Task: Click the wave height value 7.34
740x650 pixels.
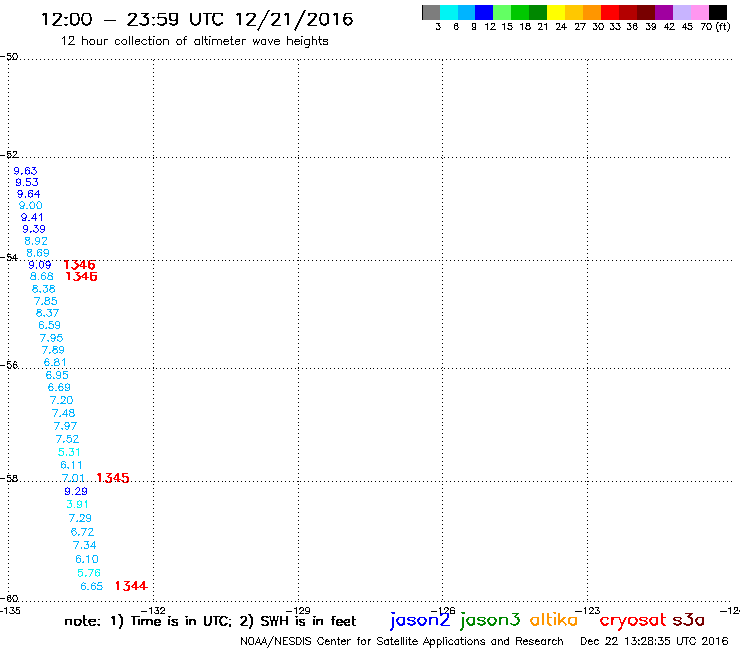Action: click(84, 545)
